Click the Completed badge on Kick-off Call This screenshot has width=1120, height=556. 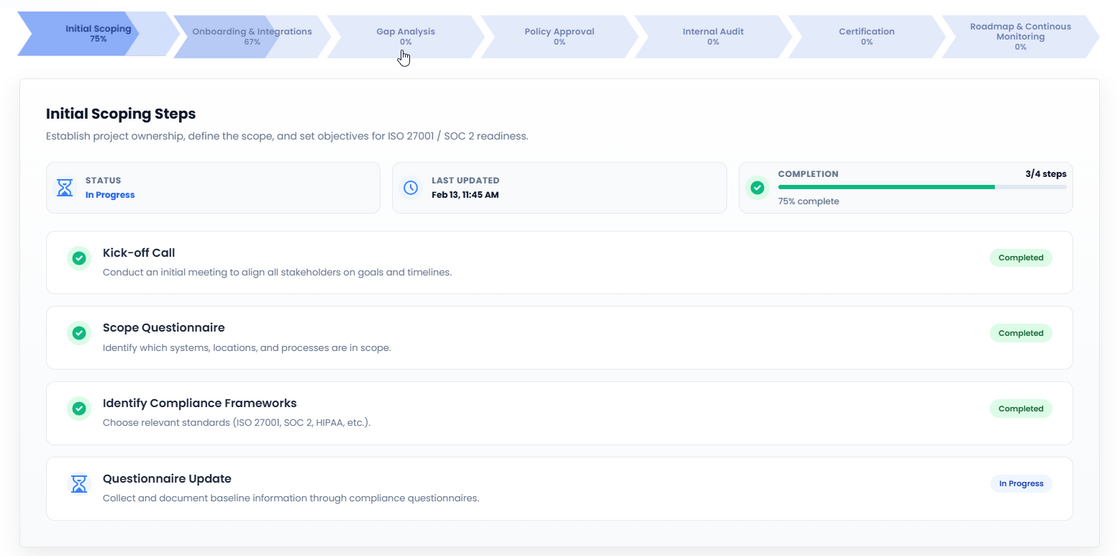(1020, 258)
